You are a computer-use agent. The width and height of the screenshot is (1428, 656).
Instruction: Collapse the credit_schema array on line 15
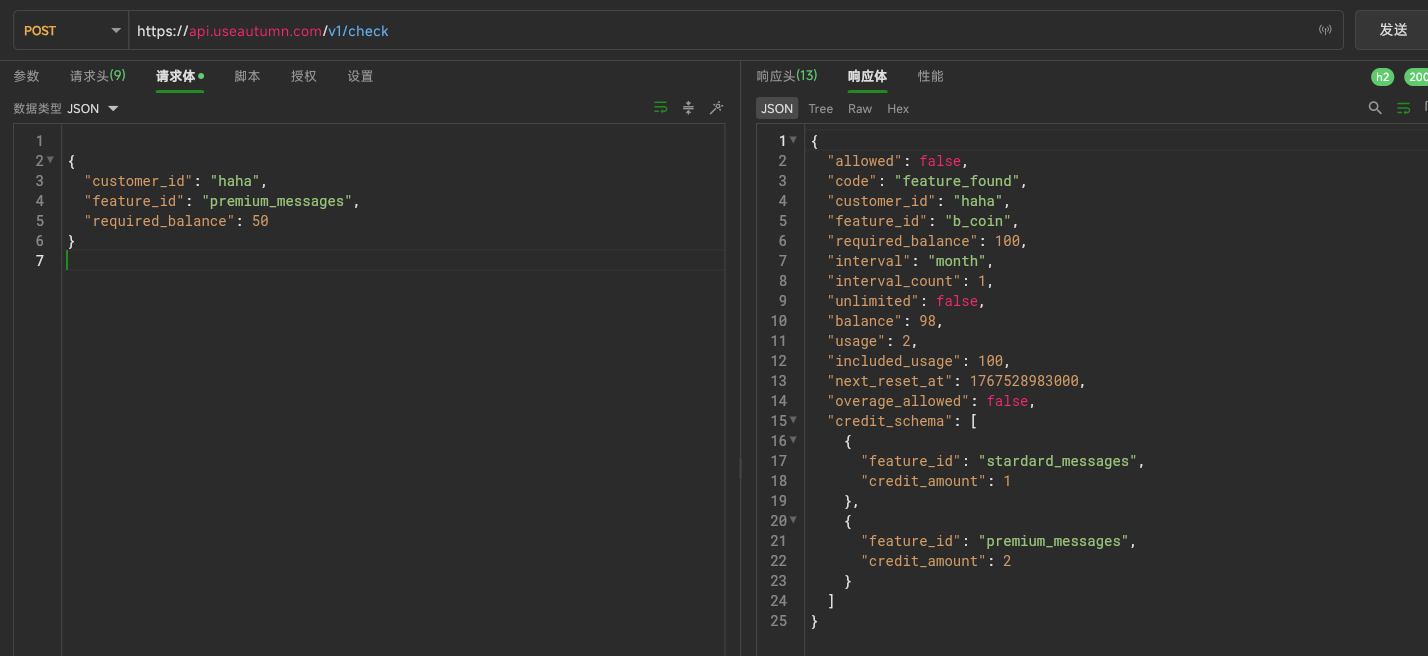point(793,421)
